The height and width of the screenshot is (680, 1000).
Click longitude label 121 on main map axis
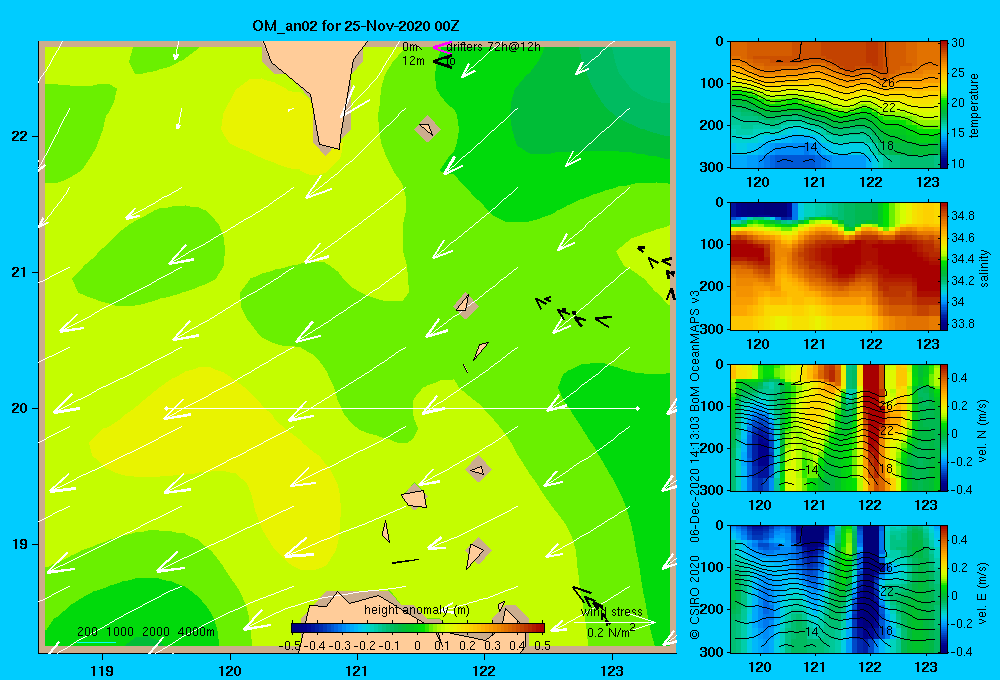pyautogui.click(x=357, y=670)
